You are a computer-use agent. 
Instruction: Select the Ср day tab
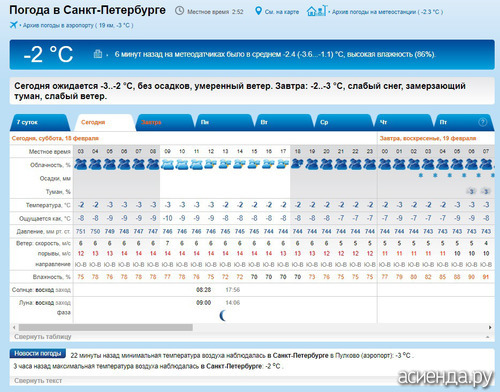[x=343, y=122]
